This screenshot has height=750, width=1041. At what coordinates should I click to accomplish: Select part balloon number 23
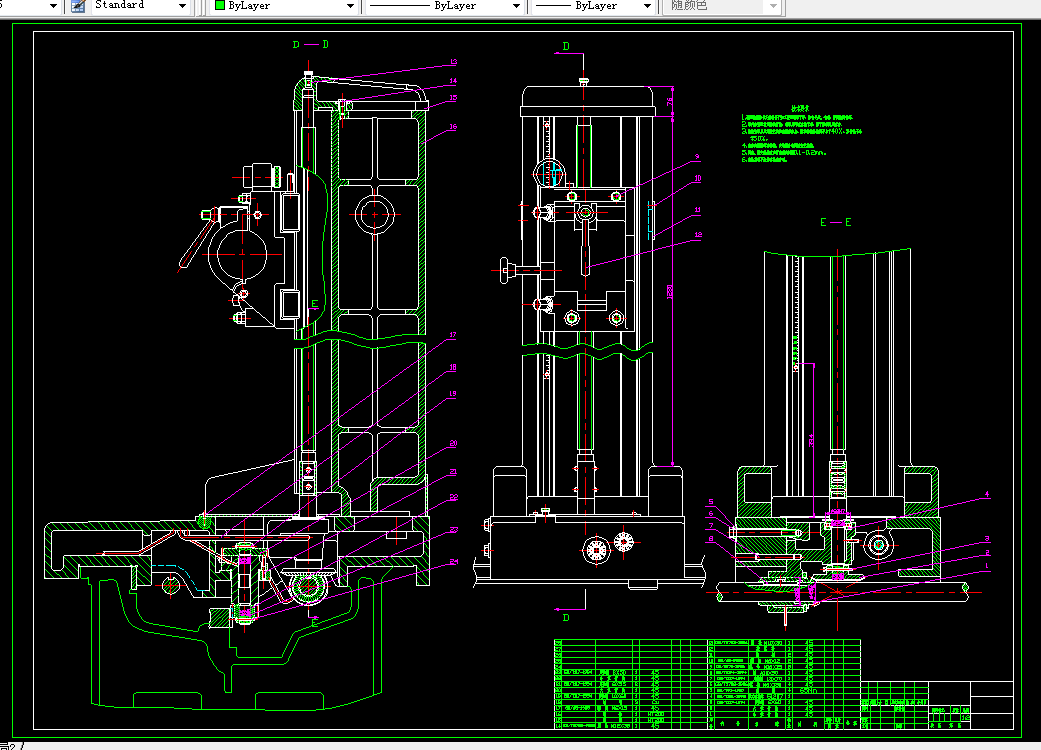pos(453,530)
